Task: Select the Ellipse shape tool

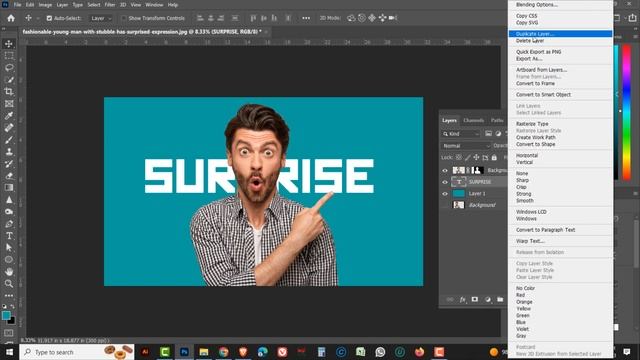Action: coord(9,260)
